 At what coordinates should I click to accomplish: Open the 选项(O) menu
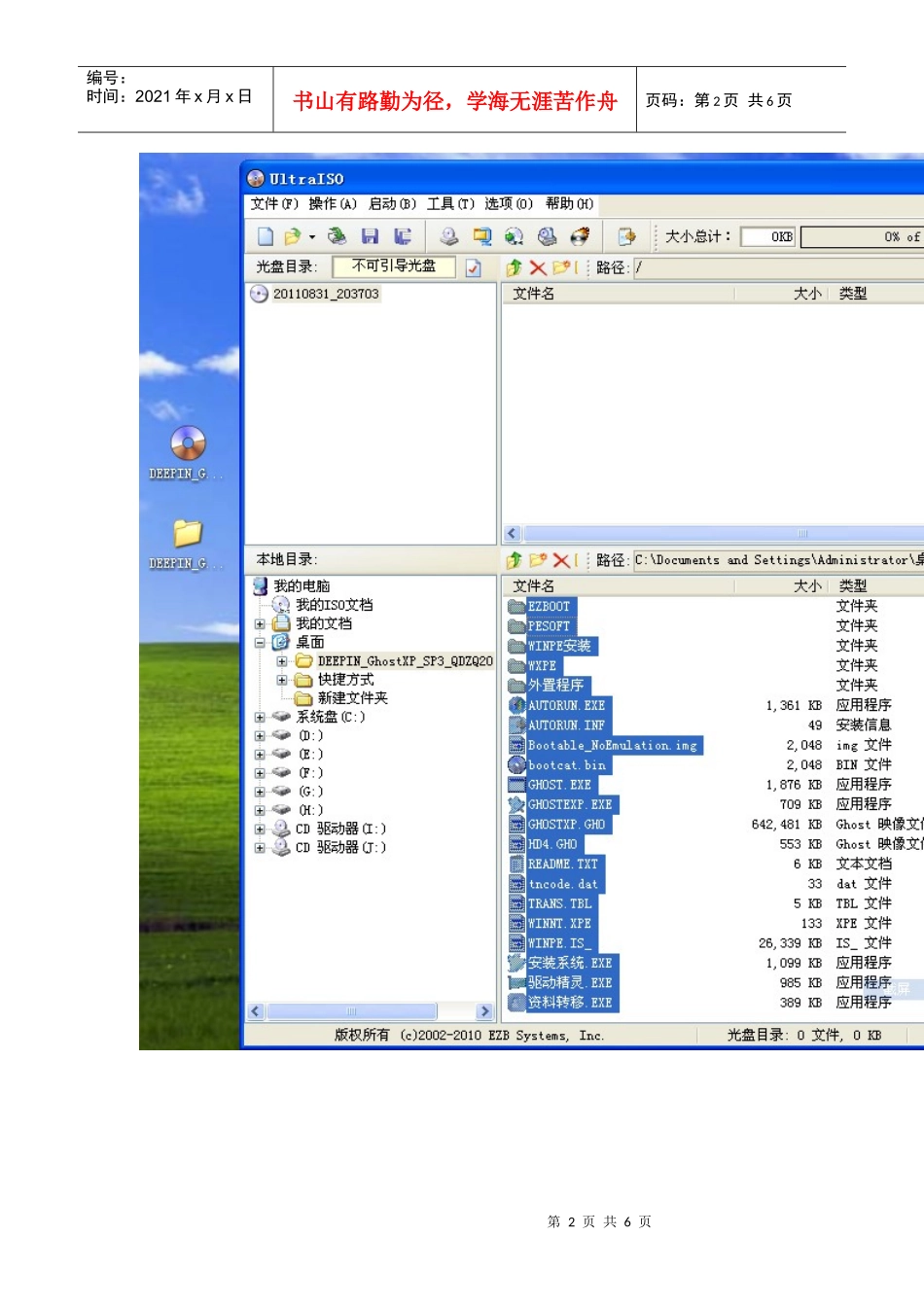(509, 204)
